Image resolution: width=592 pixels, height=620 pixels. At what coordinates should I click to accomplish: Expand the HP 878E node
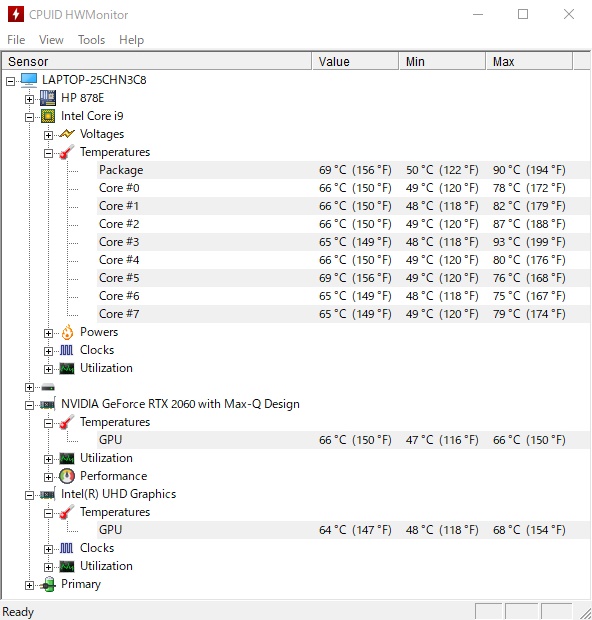click(29, 99)
